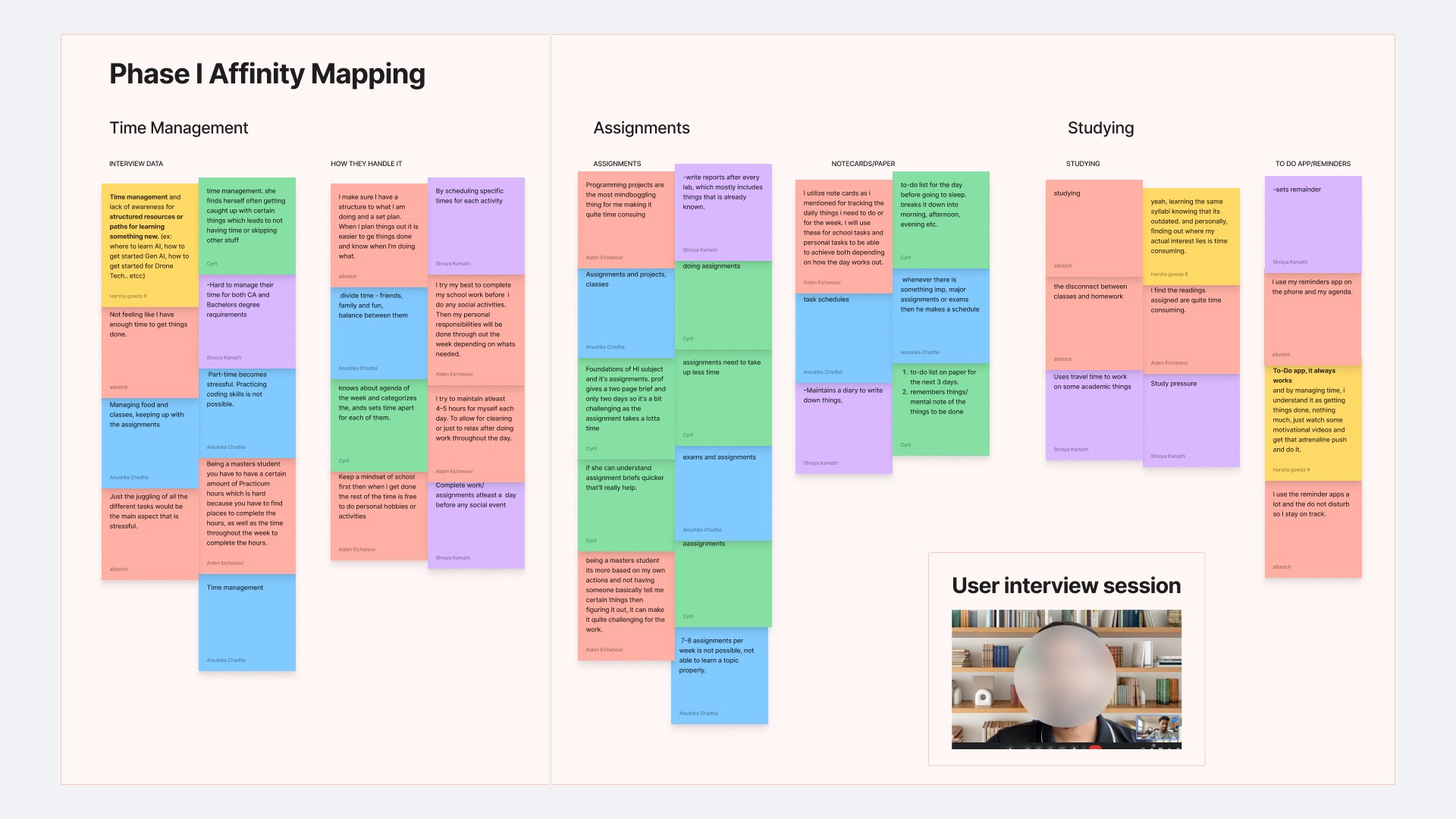Select the Assignments section heading
Viewport: 1456px width, 819px height.
point(641,128)
